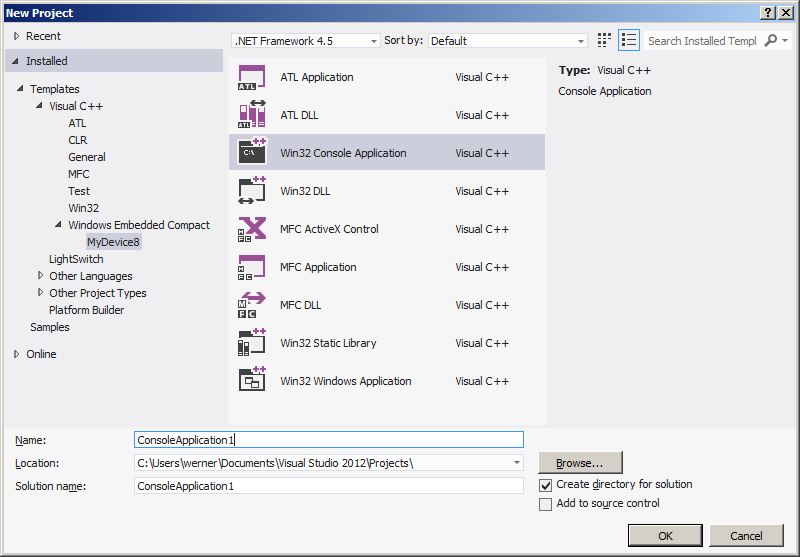Click the Win32 Windows Application icon
This screenshot has height=557, width=800.
click(252, 381)
